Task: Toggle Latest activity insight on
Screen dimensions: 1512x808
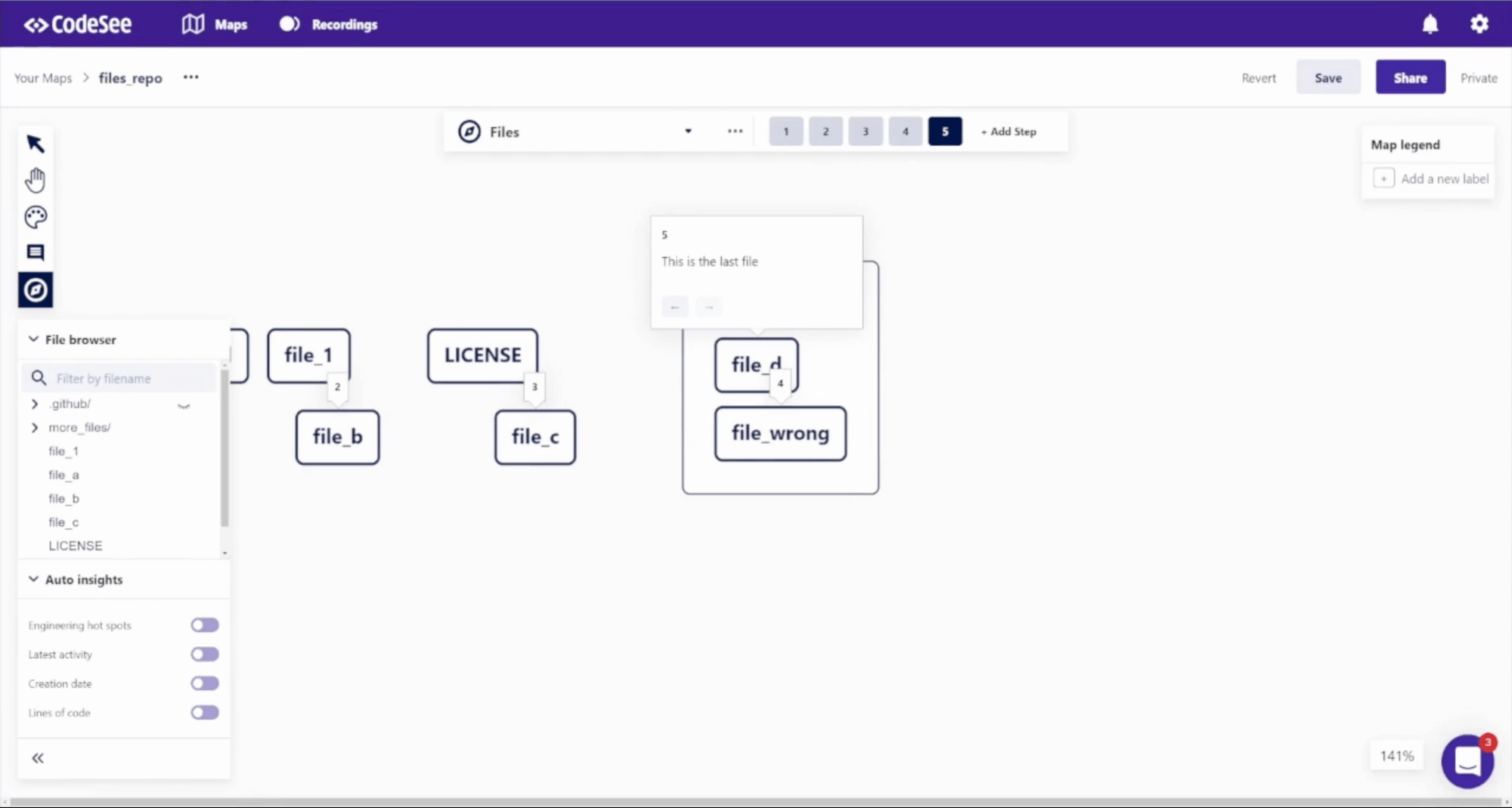Action: click(x=204, y=654)
